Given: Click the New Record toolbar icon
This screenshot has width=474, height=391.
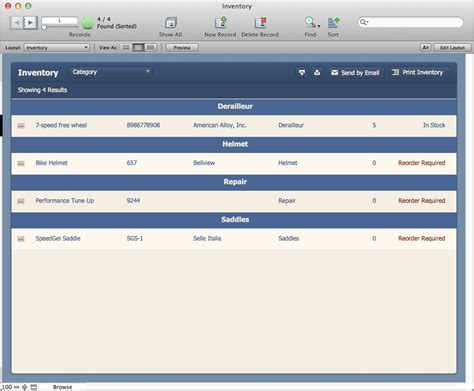Looking at the screenshot, I should tap(220, 23).
